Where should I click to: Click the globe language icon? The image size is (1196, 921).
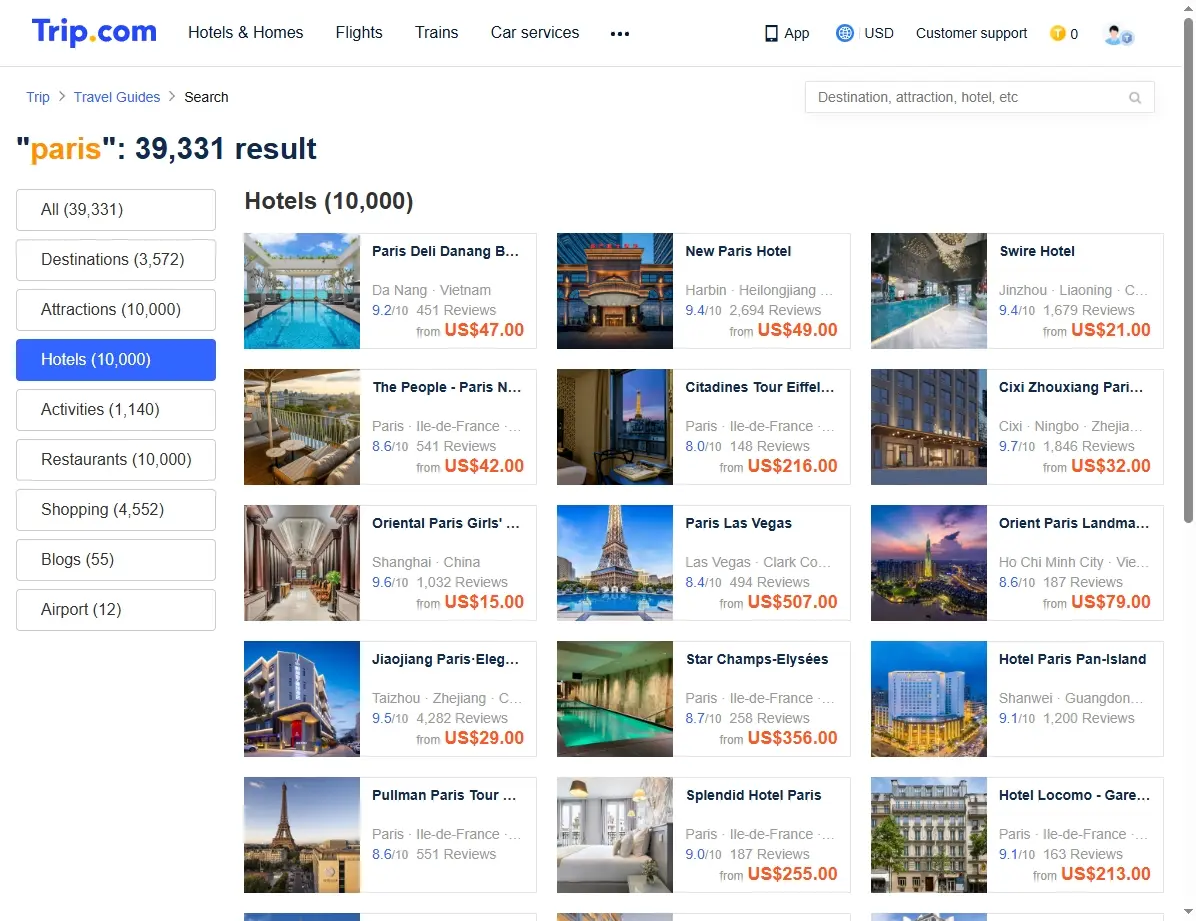844,33
